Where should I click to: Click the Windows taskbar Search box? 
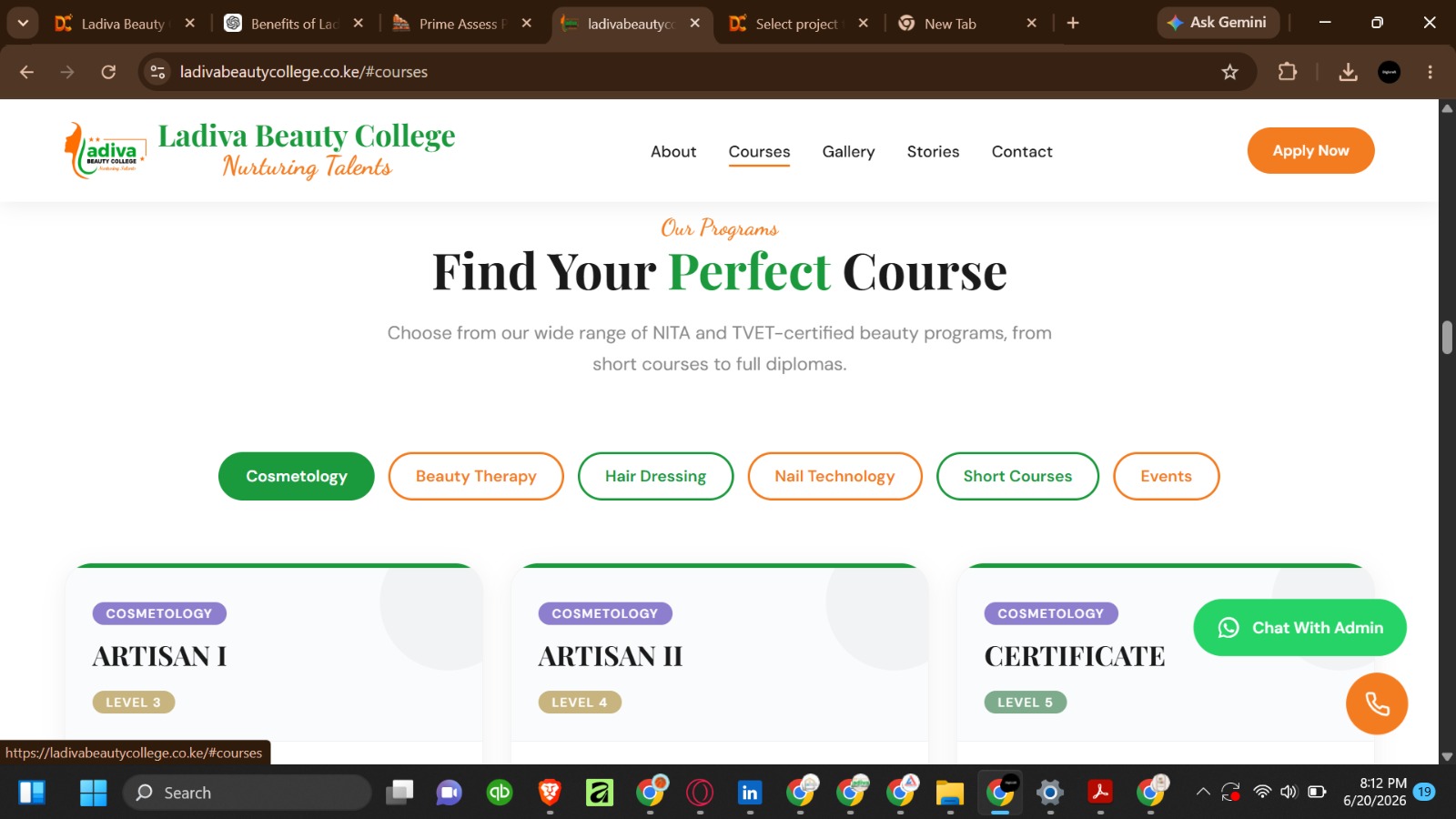coord(247,793)
